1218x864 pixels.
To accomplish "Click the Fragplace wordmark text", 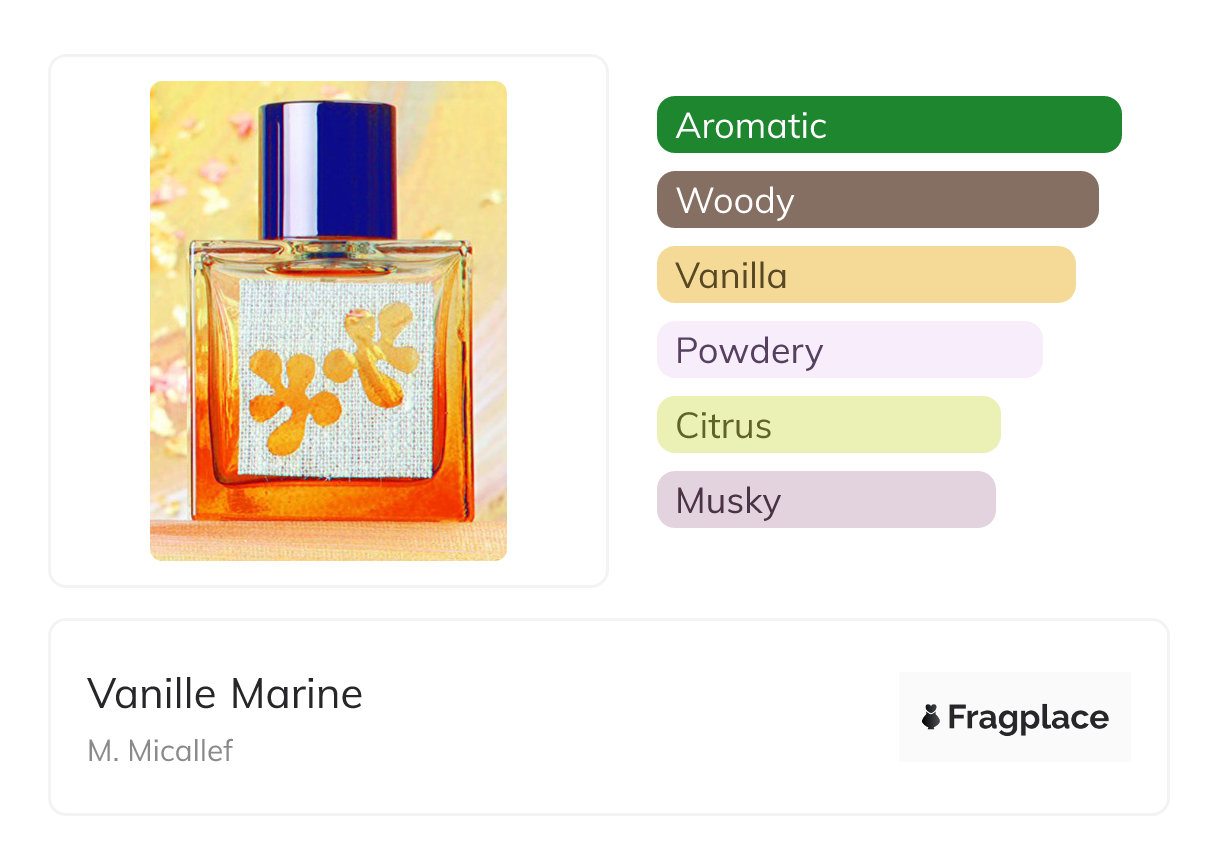I will (x=1028, y=717).
